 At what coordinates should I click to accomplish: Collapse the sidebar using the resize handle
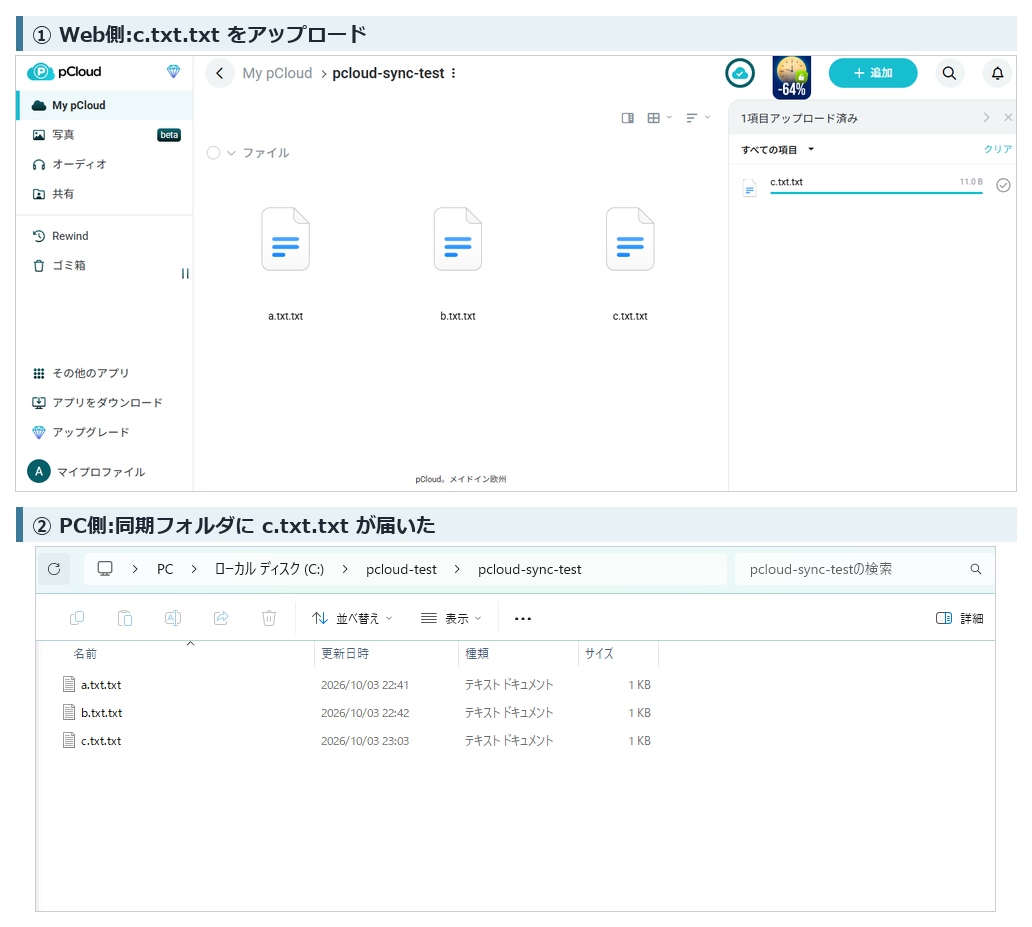[x=185, y=273]
